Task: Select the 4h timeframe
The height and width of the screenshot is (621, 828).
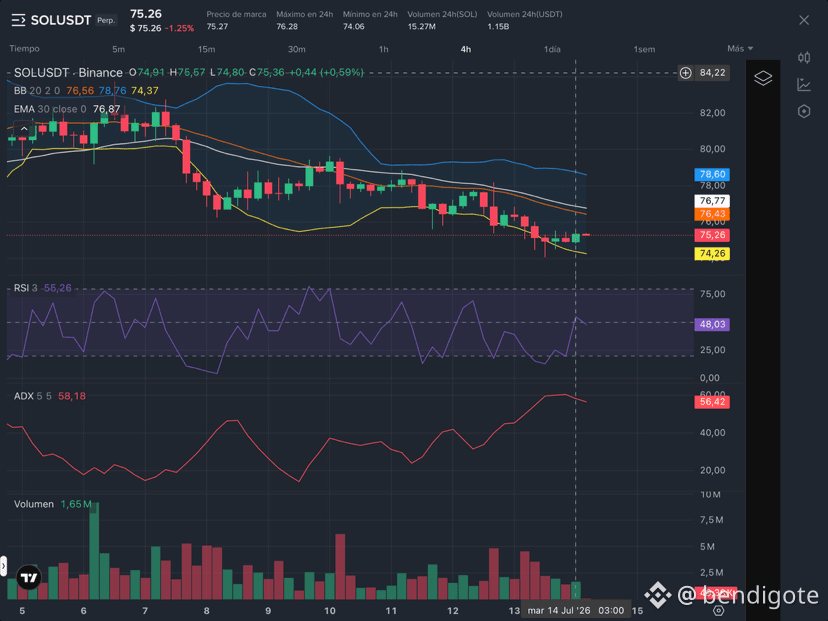Action: coord(466,49)
